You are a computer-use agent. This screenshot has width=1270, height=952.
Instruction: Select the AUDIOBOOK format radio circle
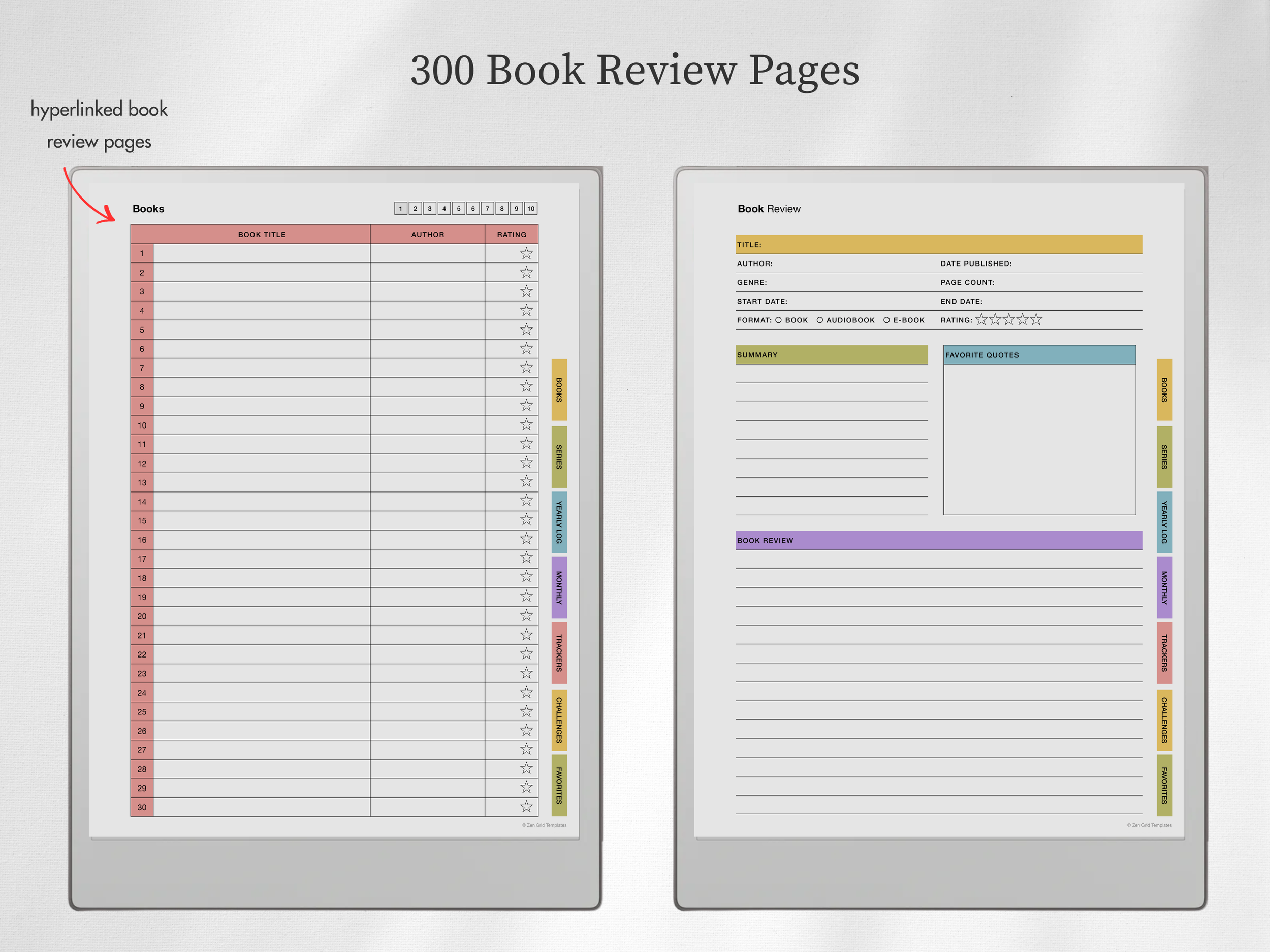click(820, 320)
